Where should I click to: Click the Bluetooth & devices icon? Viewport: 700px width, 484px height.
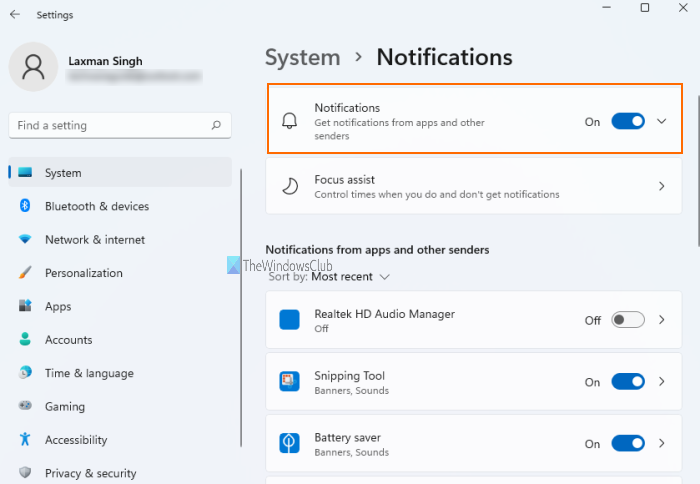click(x=25, y=206)
